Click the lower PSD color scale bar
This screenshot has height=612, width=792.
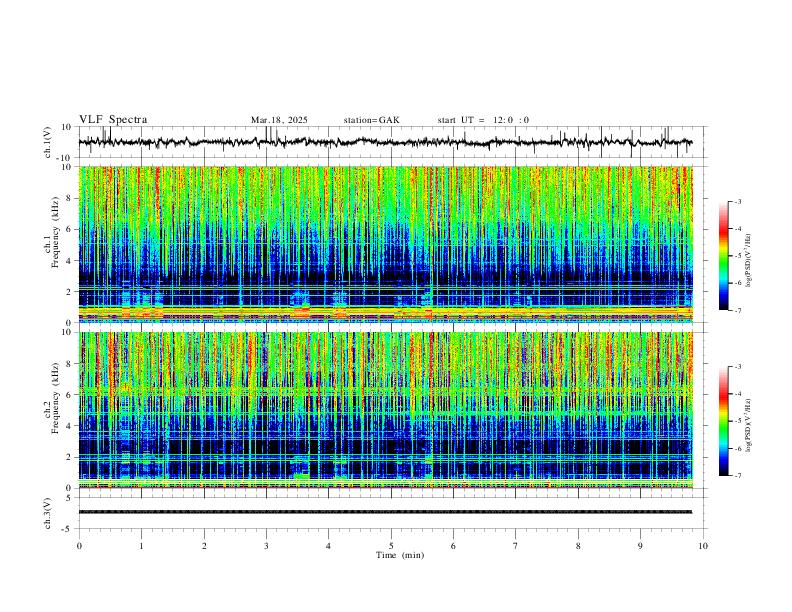point(724,421)
